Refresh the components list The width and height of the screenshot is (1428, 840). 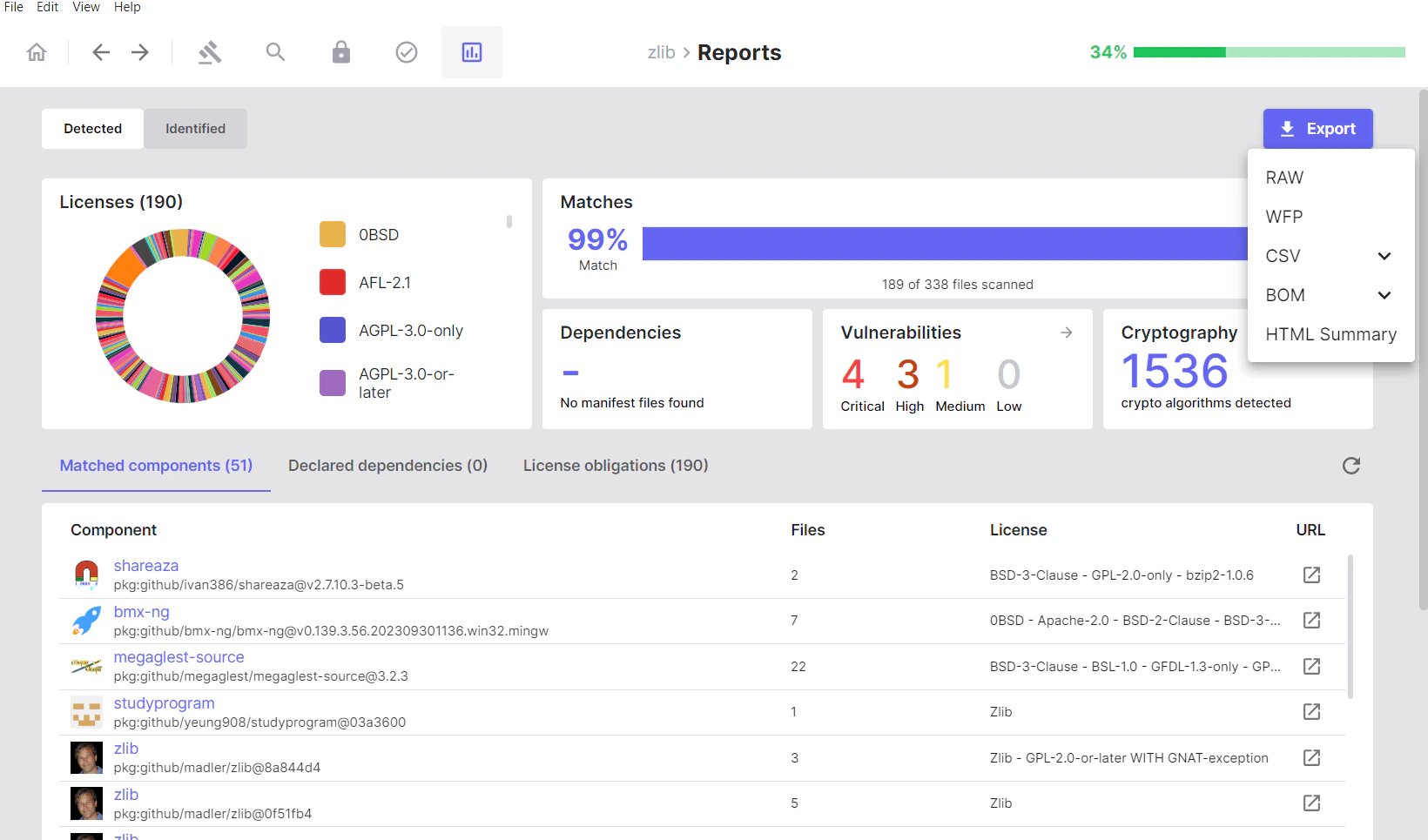pyautogui.click(x=1351, y=466)
